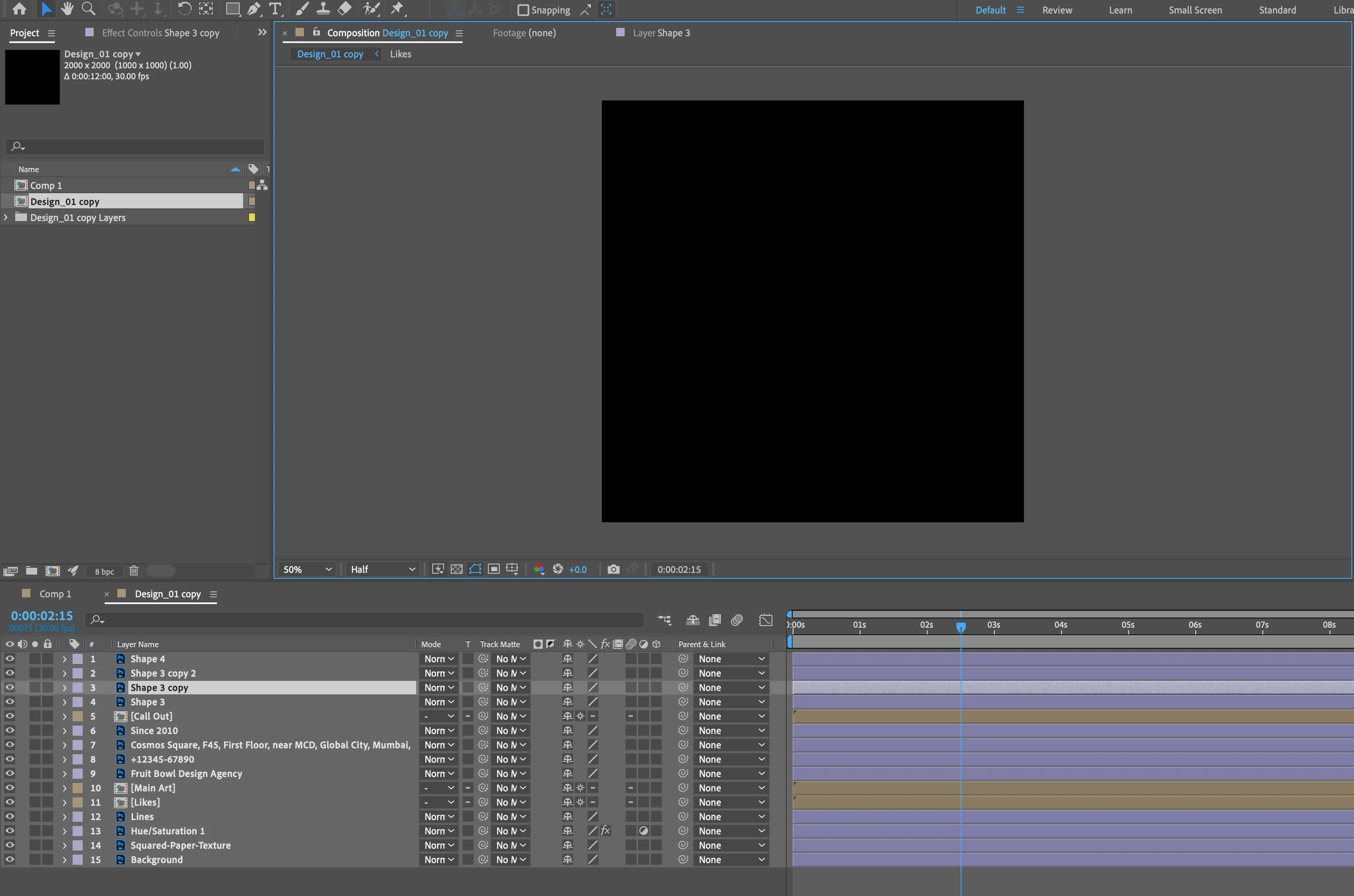Open the 50% magnification dropdown
The width and height of the screenshot is (1354, 896).
308,569
